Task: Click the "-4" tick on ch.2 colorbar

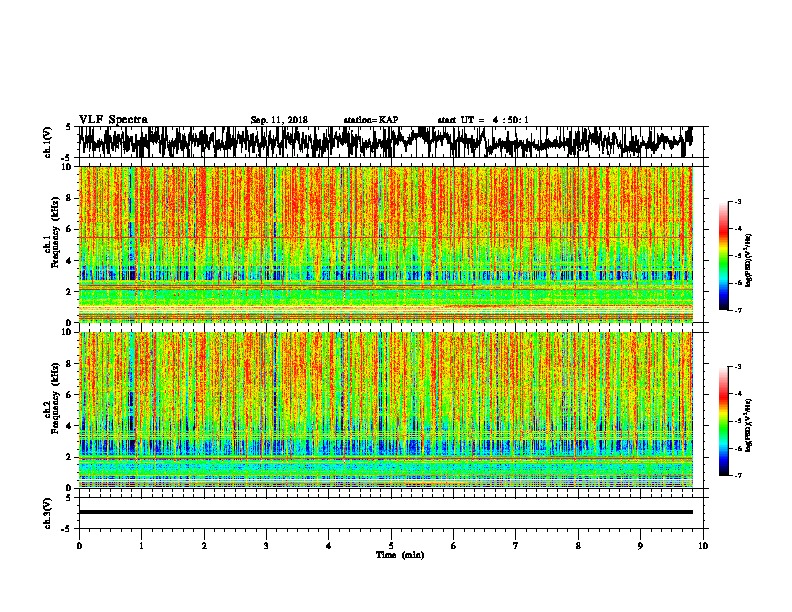Action: tap(738, 394)
